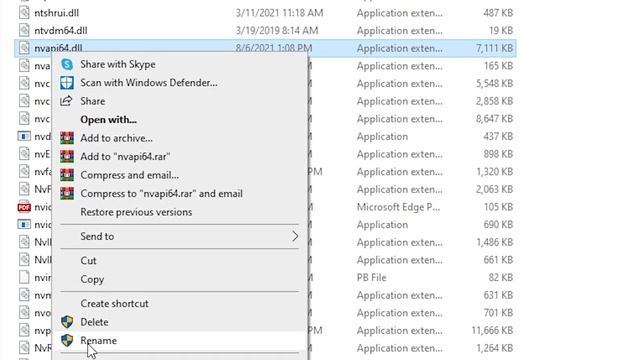The height and width of the screenshot is (360, 640).
Task: Click file icon of the 437 KB application
Action: pyautogui.click(x=24, y=136)
